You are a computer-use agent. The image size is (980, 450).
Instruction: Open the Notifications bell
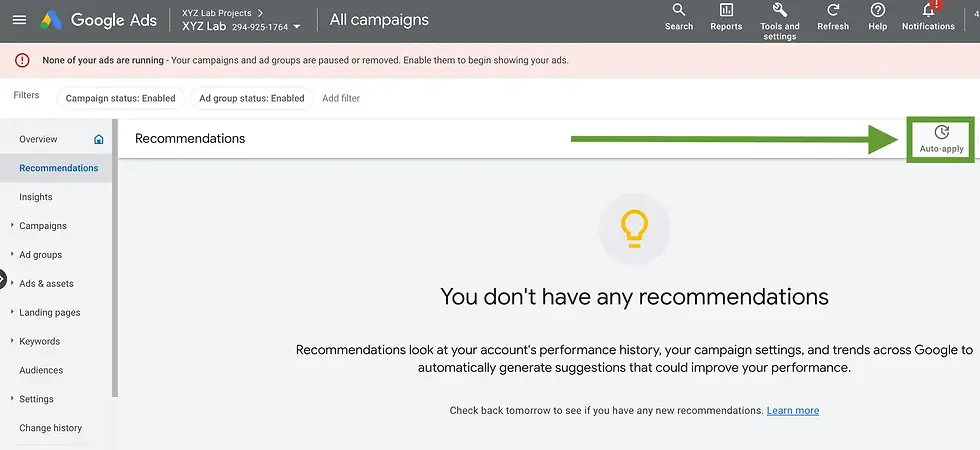point(928,11)
